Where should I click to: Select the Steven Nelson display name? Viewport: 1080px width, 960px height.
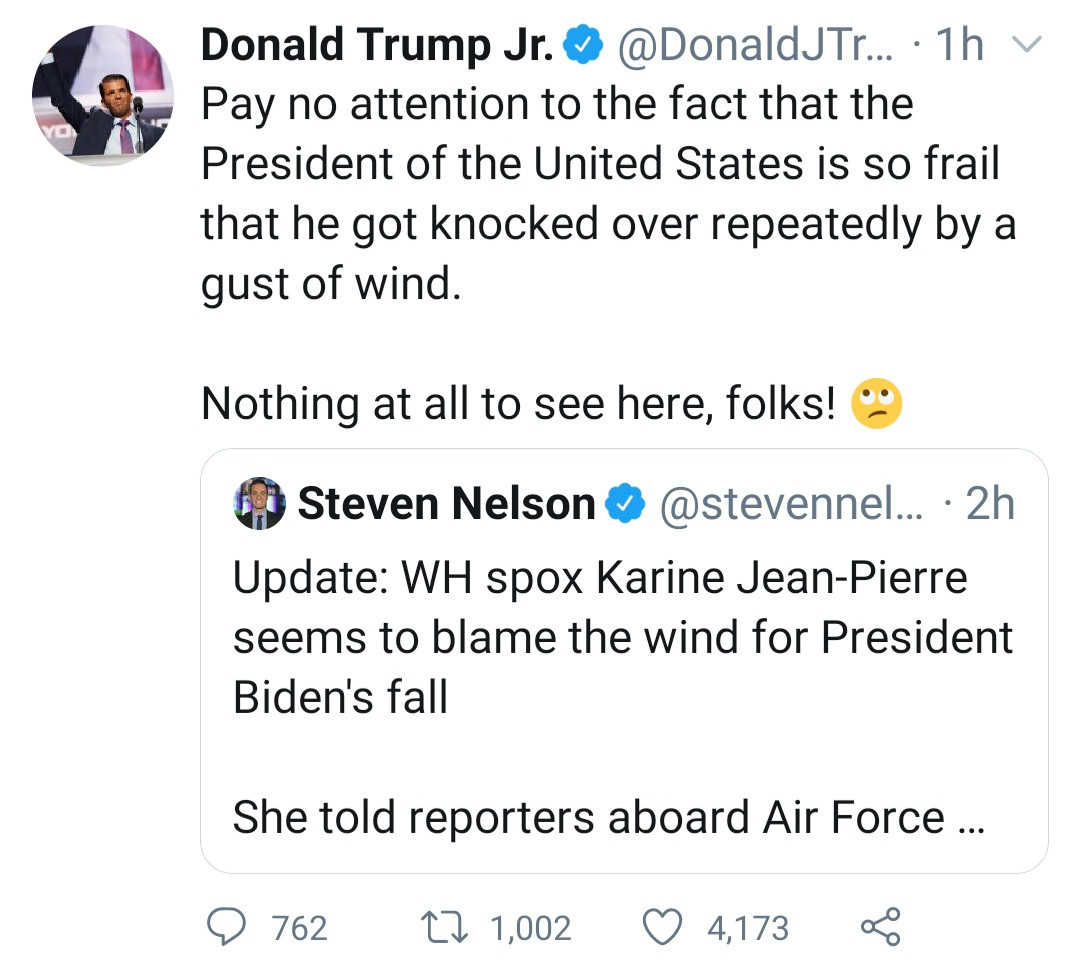coord(446,504)
